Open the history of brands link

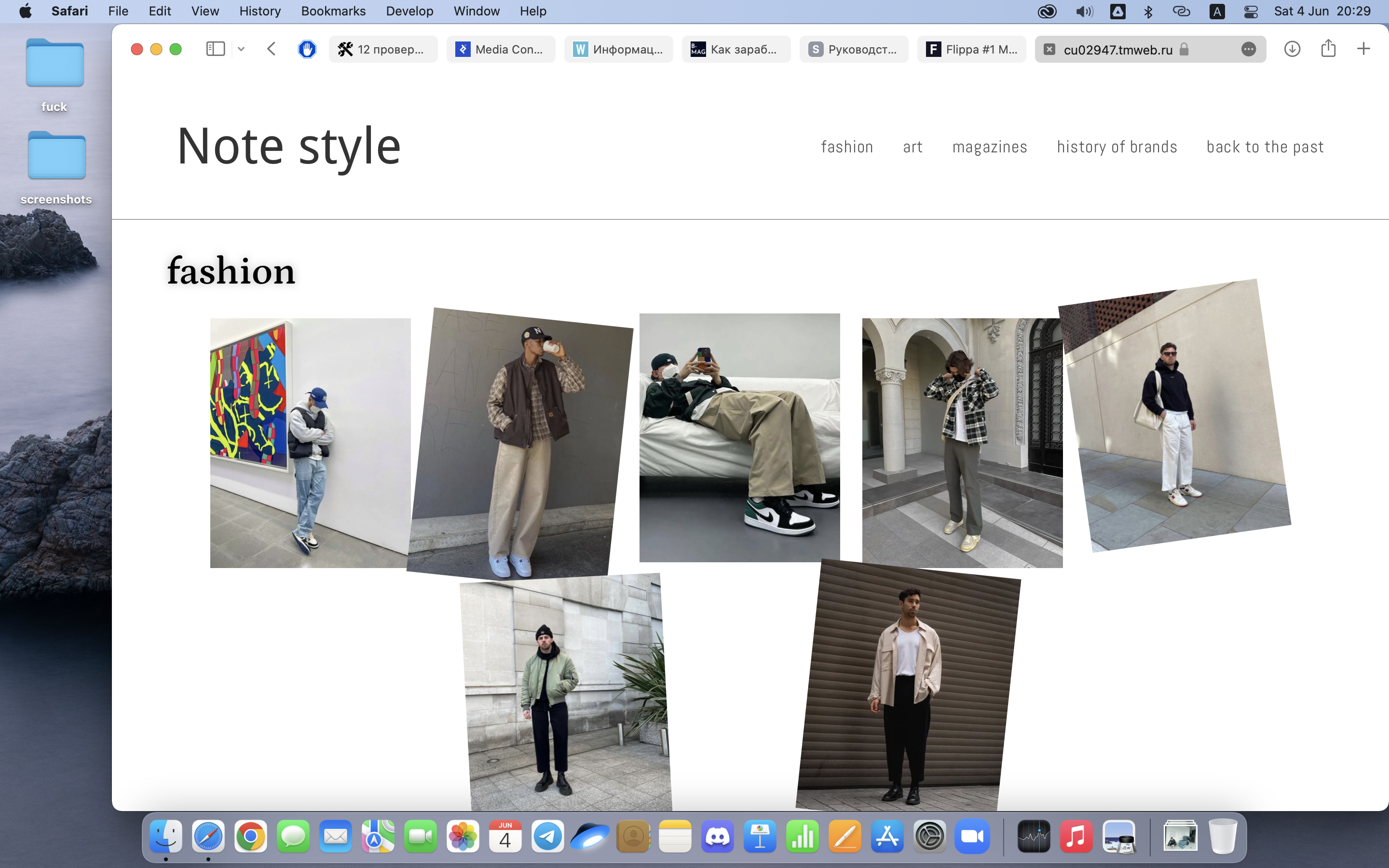coord(1117,147)
